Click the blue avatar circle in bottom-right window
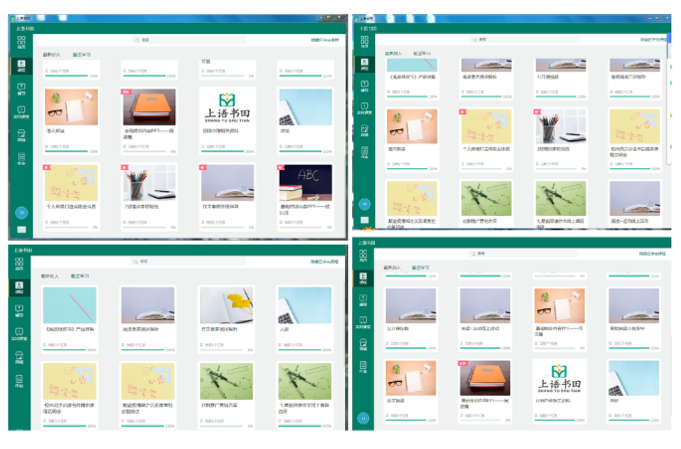The width and height of the screenshot is (681, 449). point(363,418)
